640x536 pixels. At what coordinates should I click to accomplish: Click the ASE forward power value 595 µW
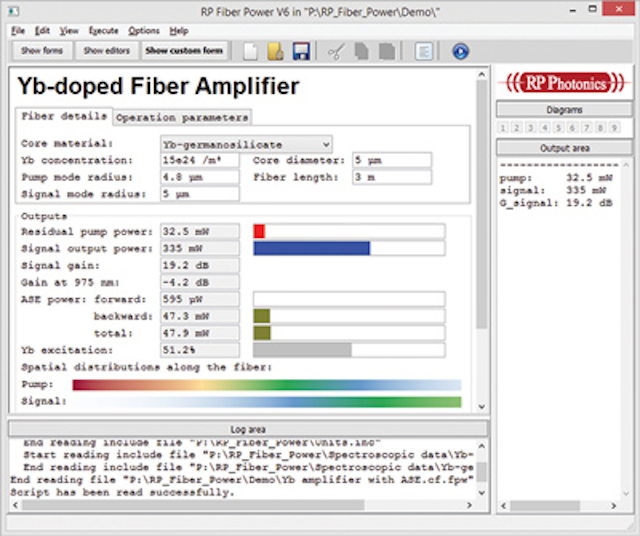[200, 299]
